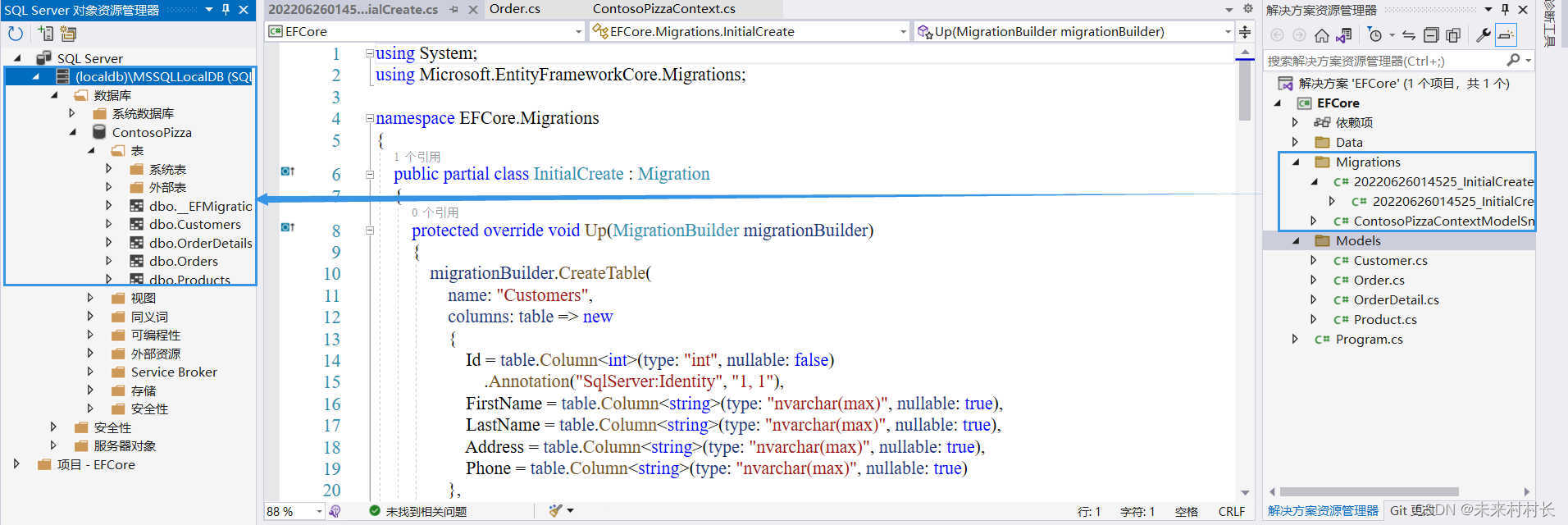
Task: Close the InitialCreate.cs tab
Action: click(473, 10)
